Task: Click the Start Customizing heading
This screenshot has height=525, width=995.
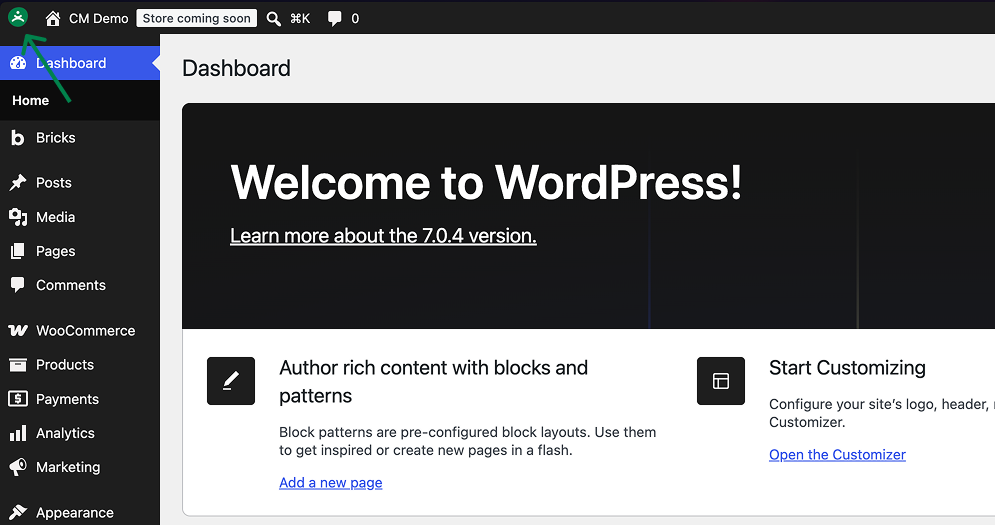Action: 847,368
